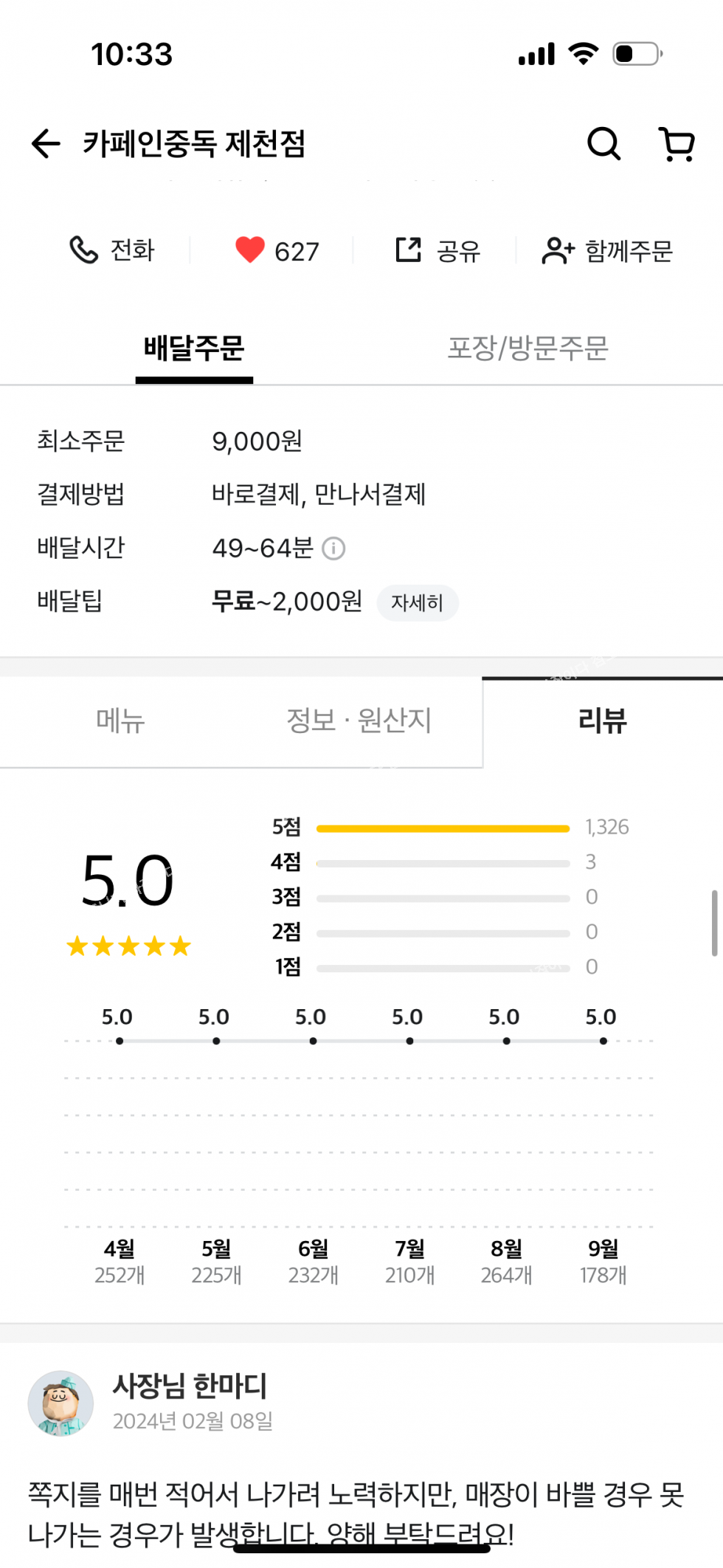The height and width of the screenshot is (1568, 723).
Task: Tap the 5점 yellow rating bar
Action: [443, 828]
